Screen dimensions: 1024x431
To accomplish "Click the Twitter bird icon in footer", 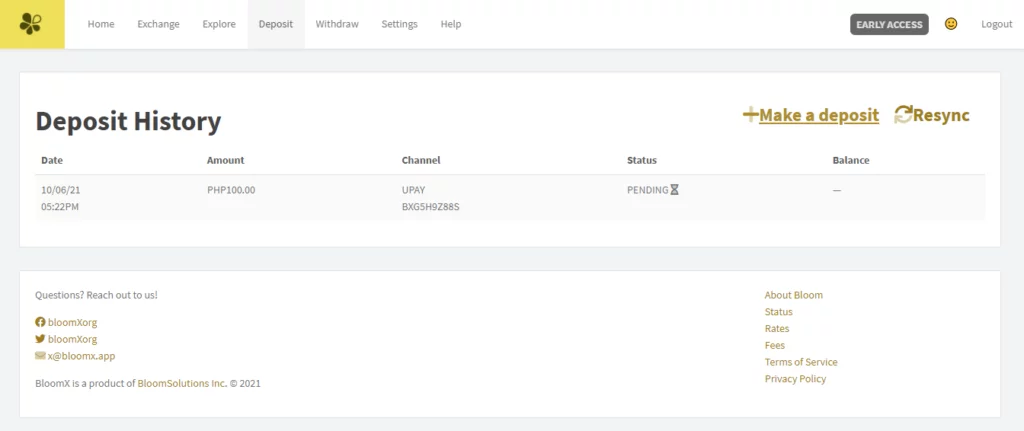I will click(40, 339).
